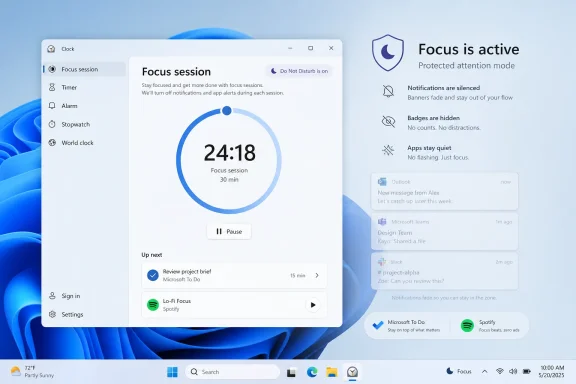Click the 24:18 timer countdown
Screen dimensions: 576x384
click(230, 152)
